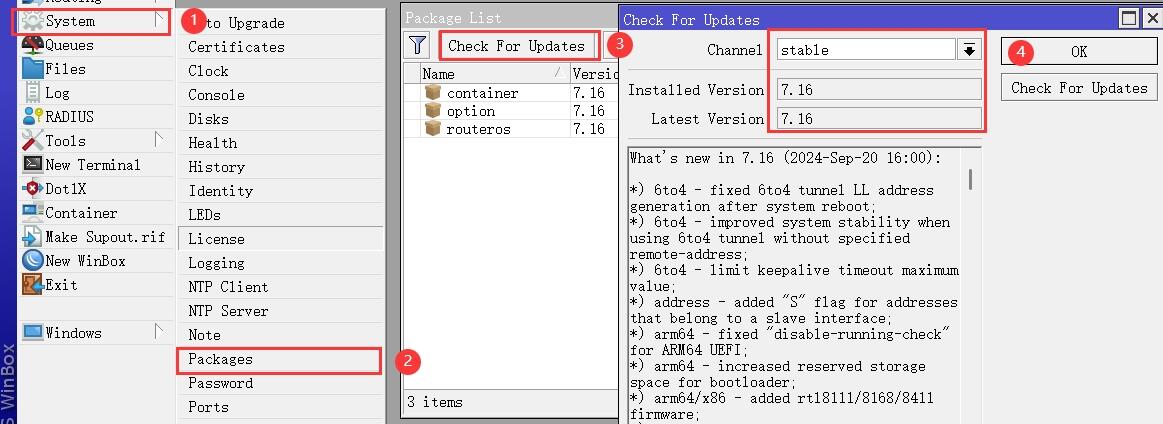Click the changelog scrollbar thumb
Image resolution: width=1163 pixels, height=424 pixels.
(x=970, y=179)
